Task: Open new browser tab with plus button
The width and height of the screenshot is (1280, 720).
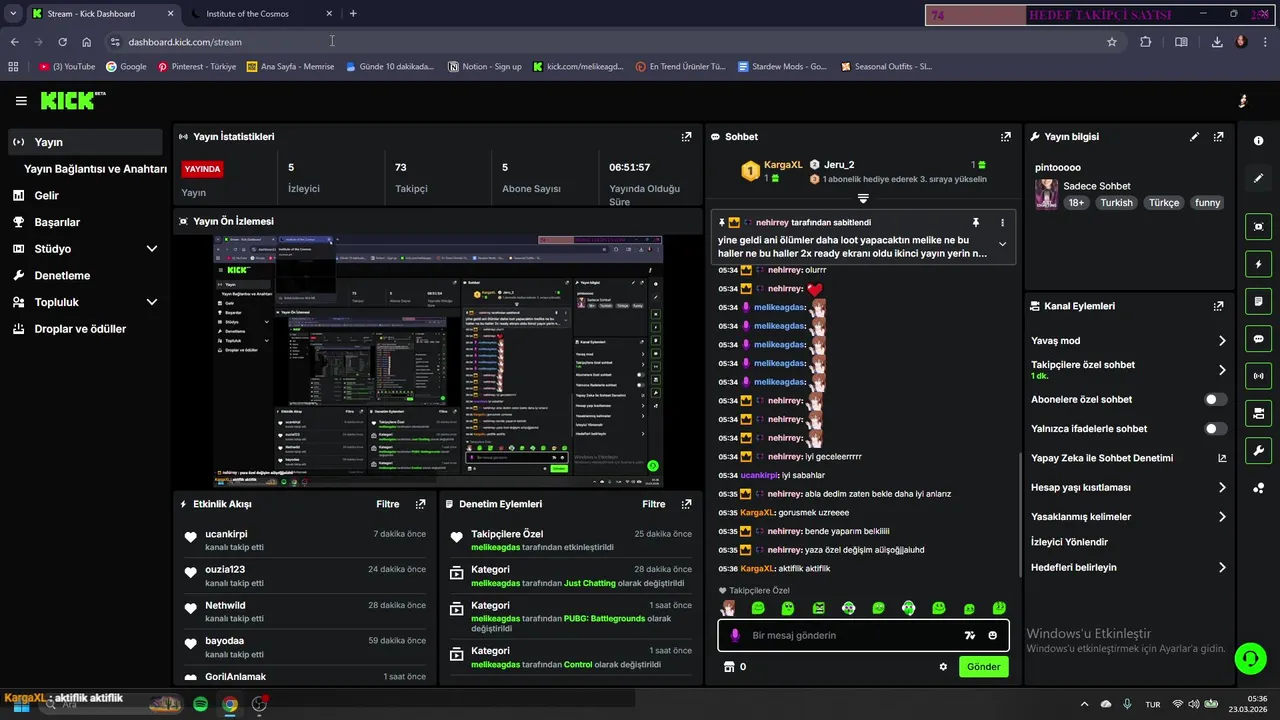Action: pos(353,14)
